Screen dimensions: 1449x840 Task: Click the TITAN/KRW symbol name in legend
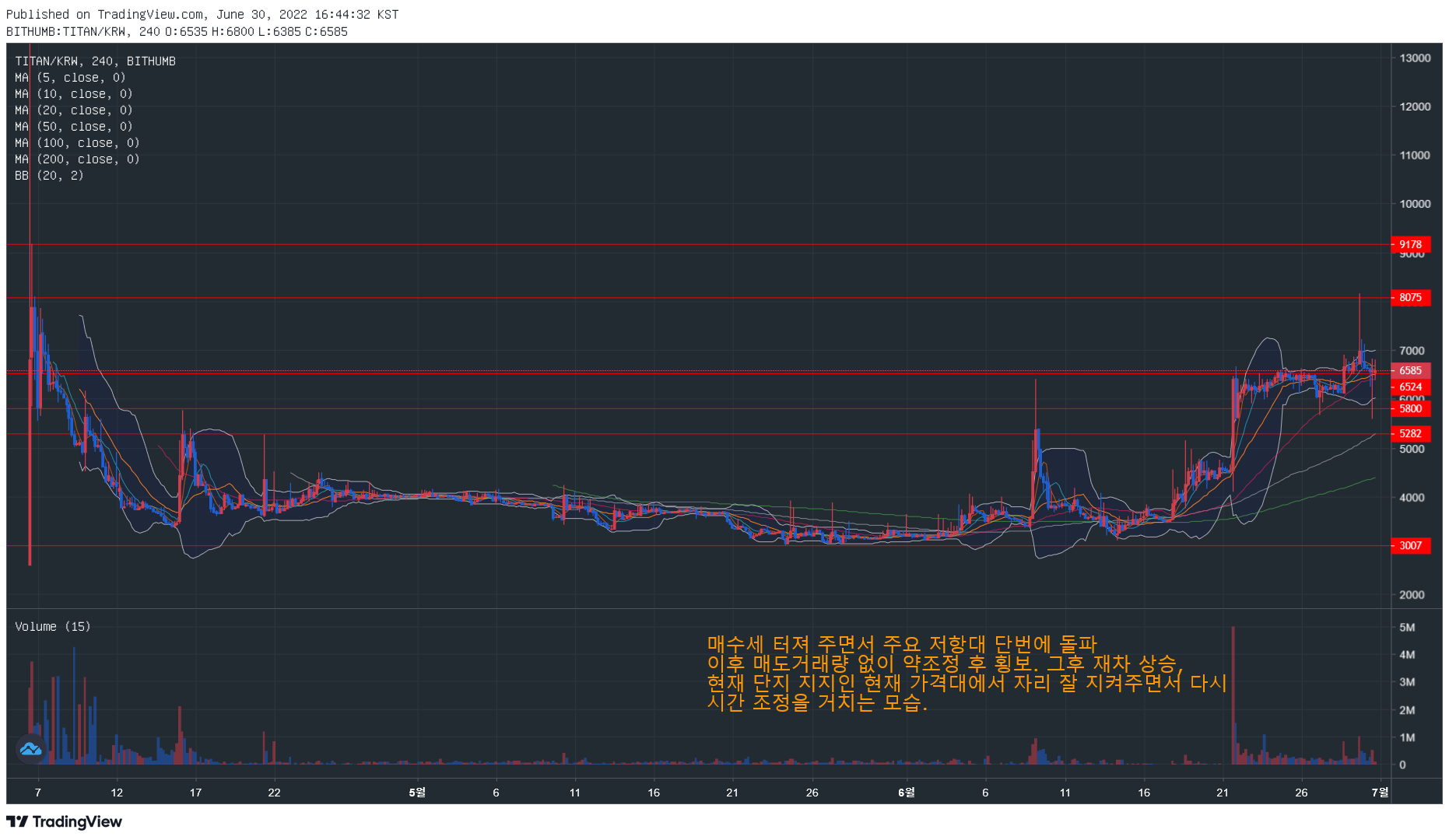click(x=47, y=61)
